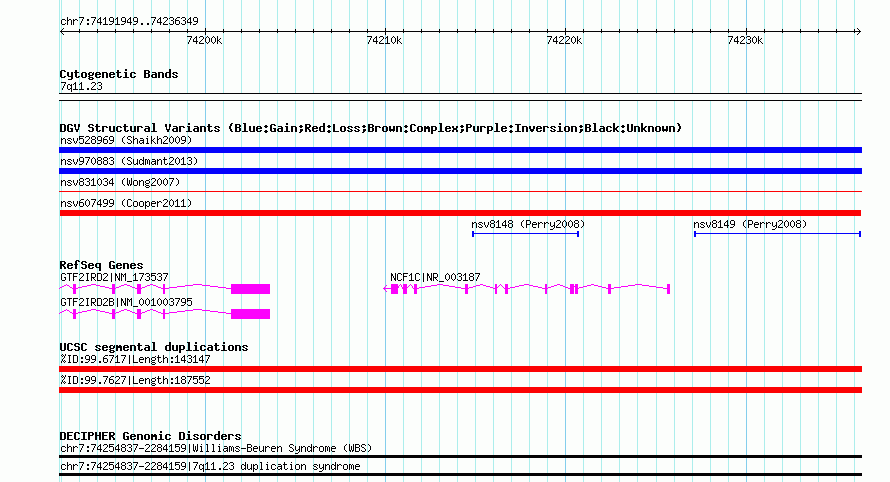
Task: Click the NCF1C rightmost exon tick
Action: pos(669,289)
